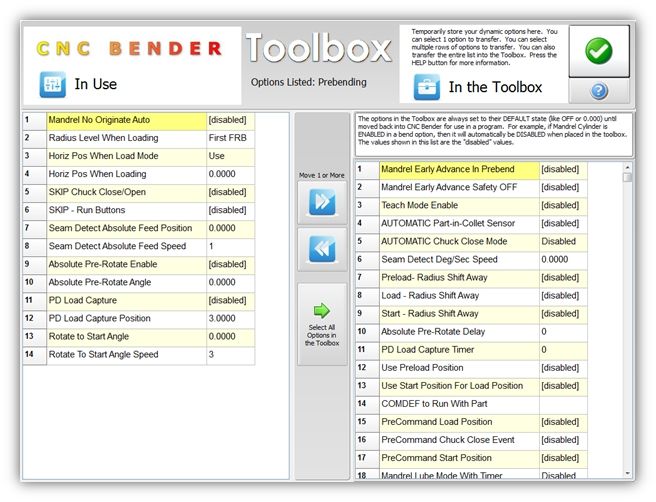Select Mandrel No Originate Auto row
Screen dimensions: 656x502
138,120
